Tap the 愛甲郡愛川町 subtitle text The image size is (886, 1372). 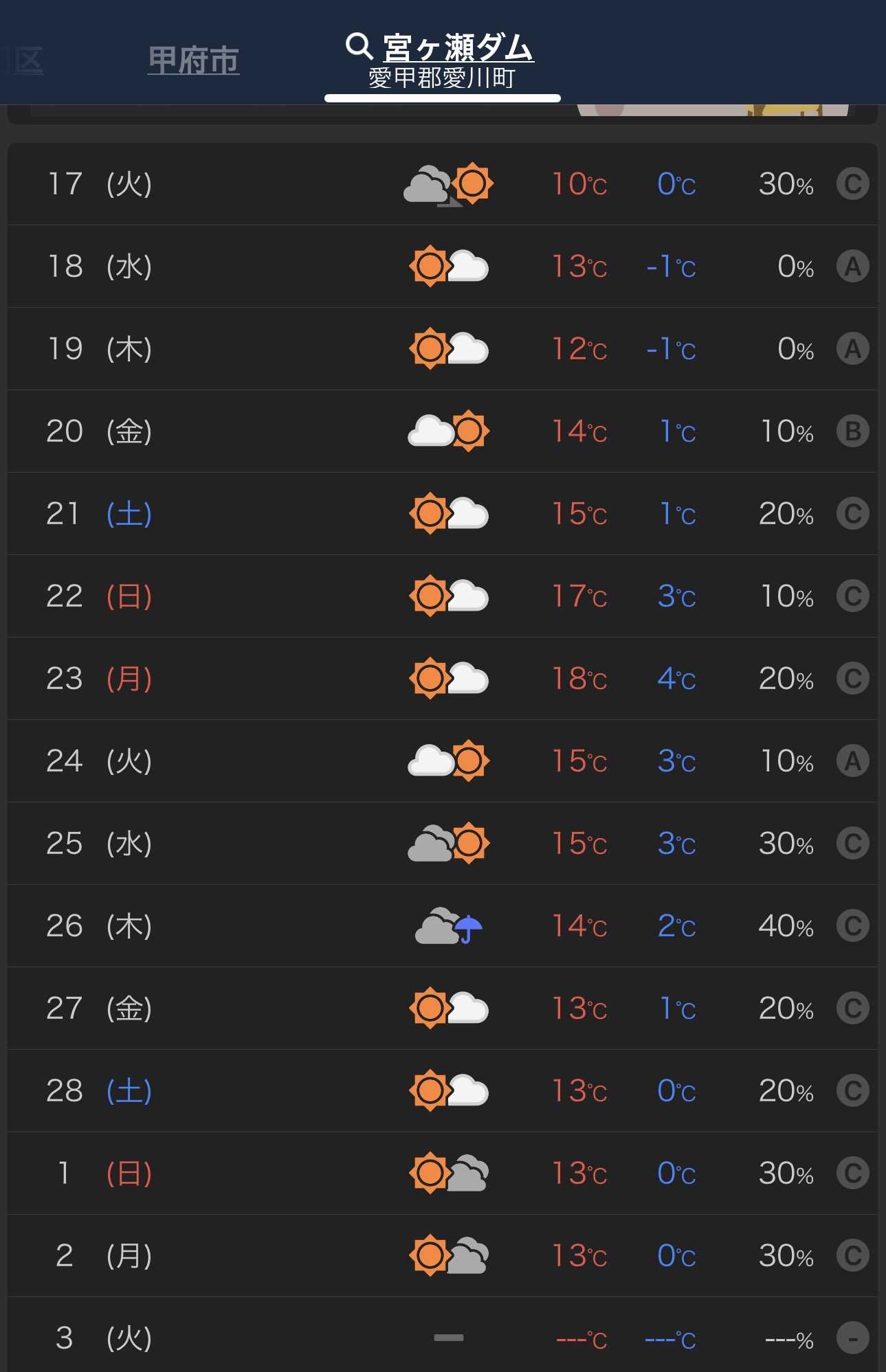442,78
